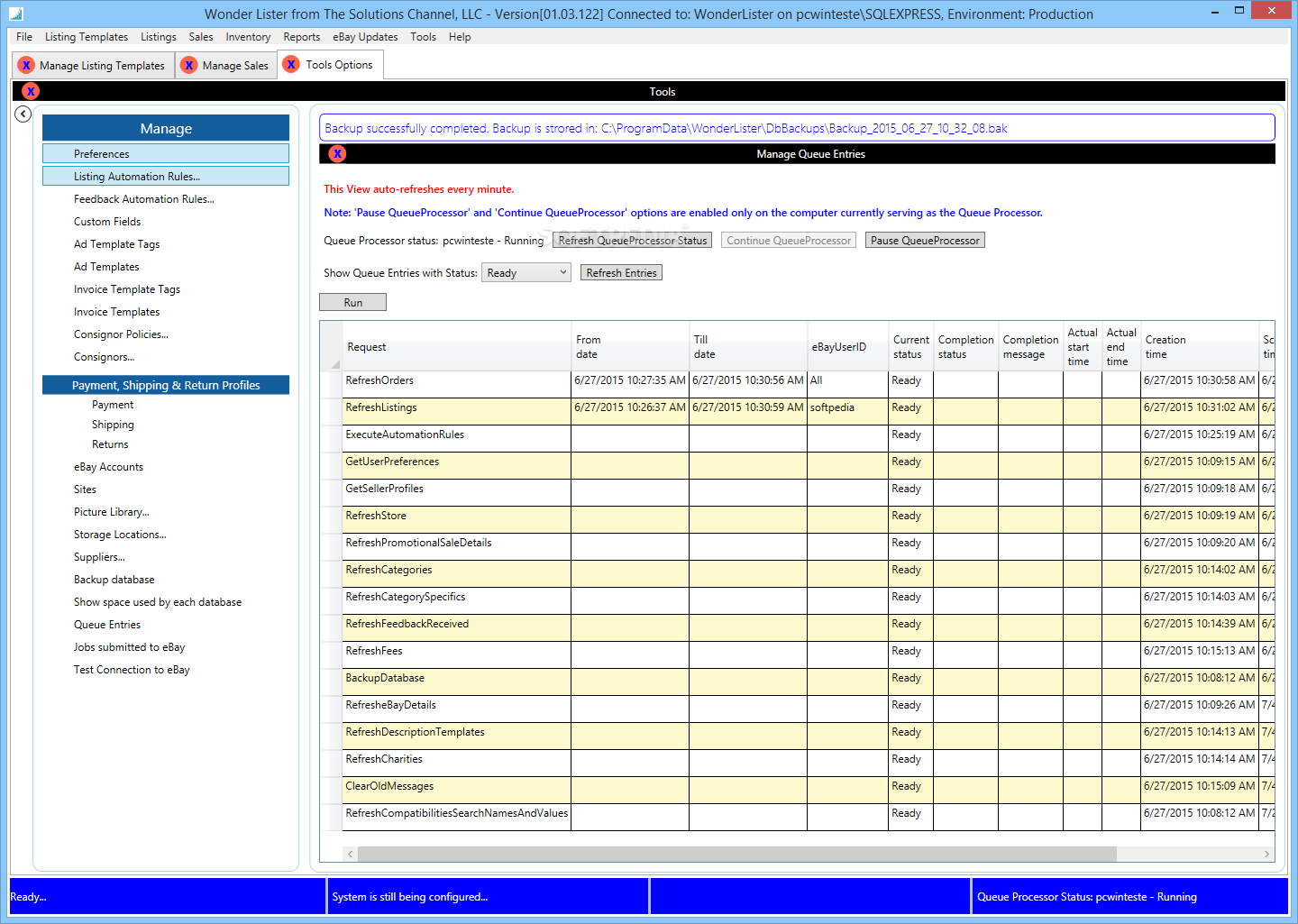Open the Tools menu
The height and width of the screenshot is (924, 1298).
pyautogui.click(x=423, y=37)
